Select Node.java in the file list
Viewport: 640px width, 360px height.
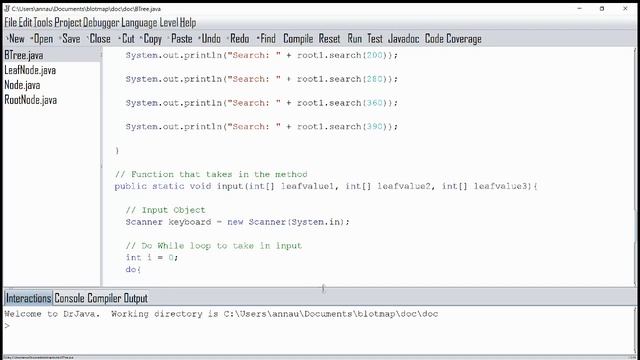(x=22, y=85)
